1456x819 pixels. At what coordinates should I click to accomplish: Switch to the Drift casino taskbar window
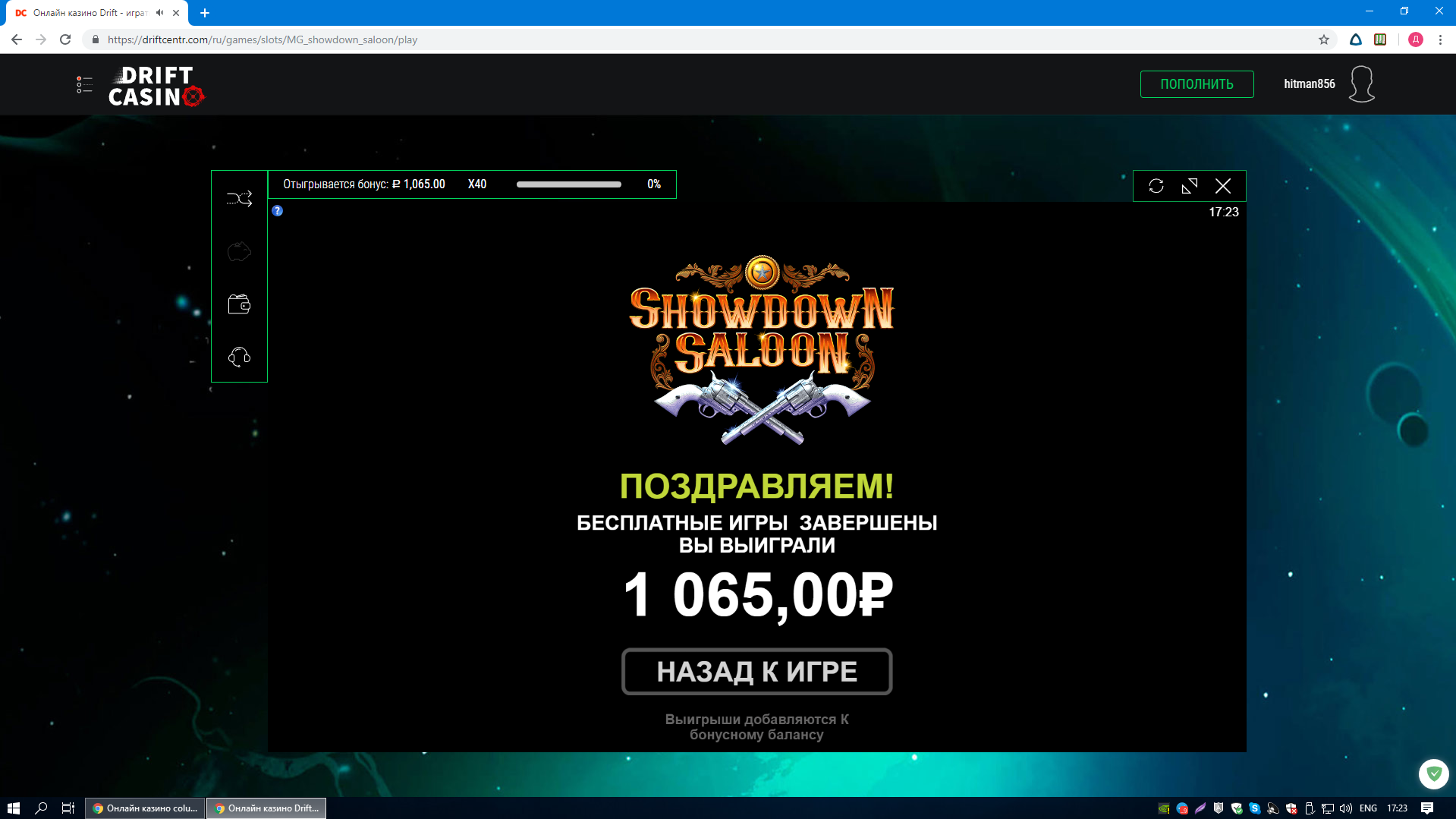pyautogui.click(x=266, y=808)
